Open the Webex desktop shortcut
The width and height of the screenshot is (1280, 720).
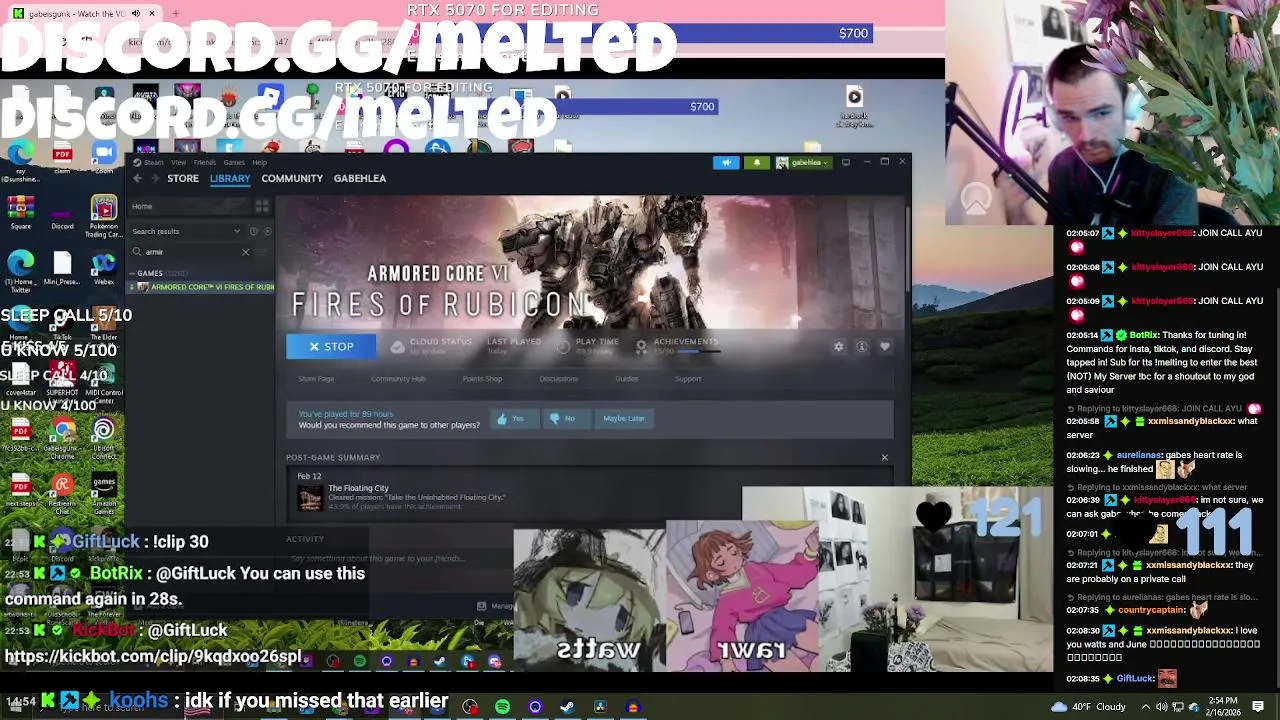[103, 268]
